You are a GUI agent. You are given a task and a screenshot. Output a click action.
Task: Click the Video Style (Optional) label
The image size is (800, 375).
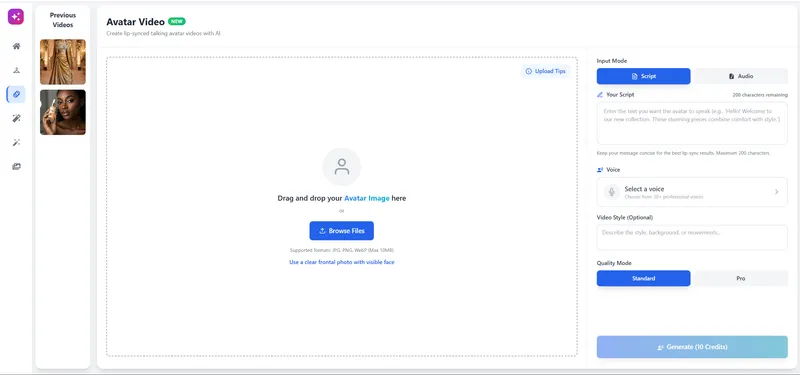click(625, 217)
